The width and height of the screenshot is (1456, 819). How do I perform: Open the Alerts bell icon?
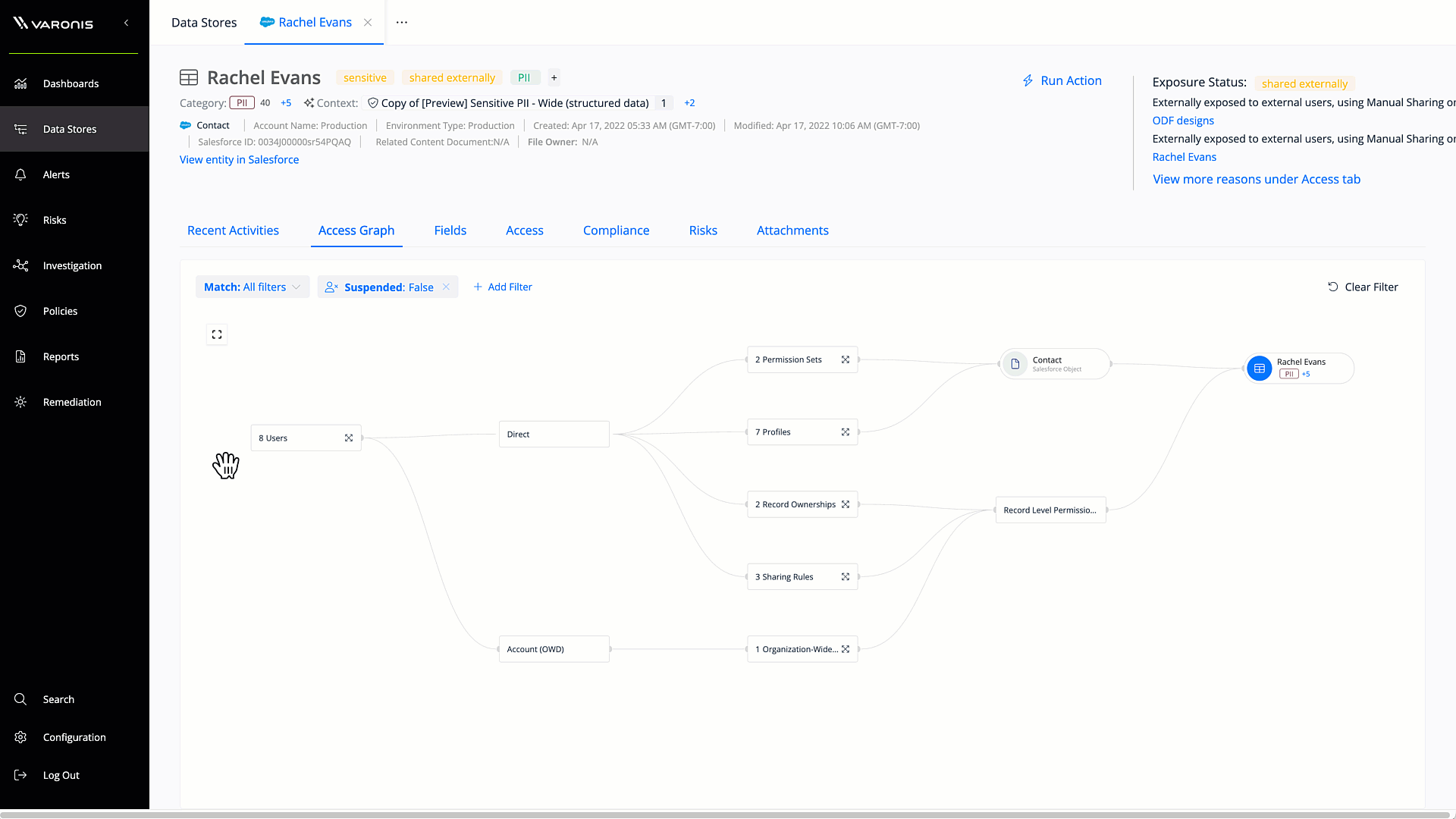point(20,174)
